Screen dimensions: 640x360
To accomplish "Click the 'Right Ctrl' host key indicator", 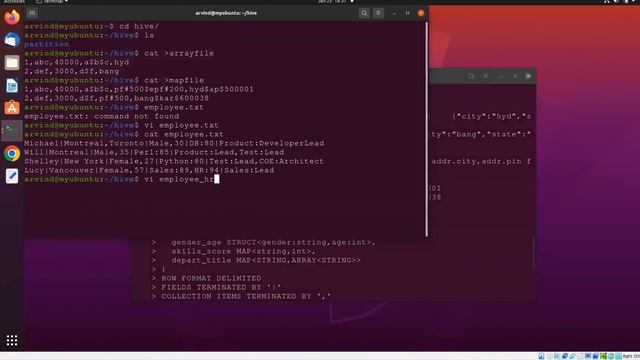I will (x=631, y=356).
